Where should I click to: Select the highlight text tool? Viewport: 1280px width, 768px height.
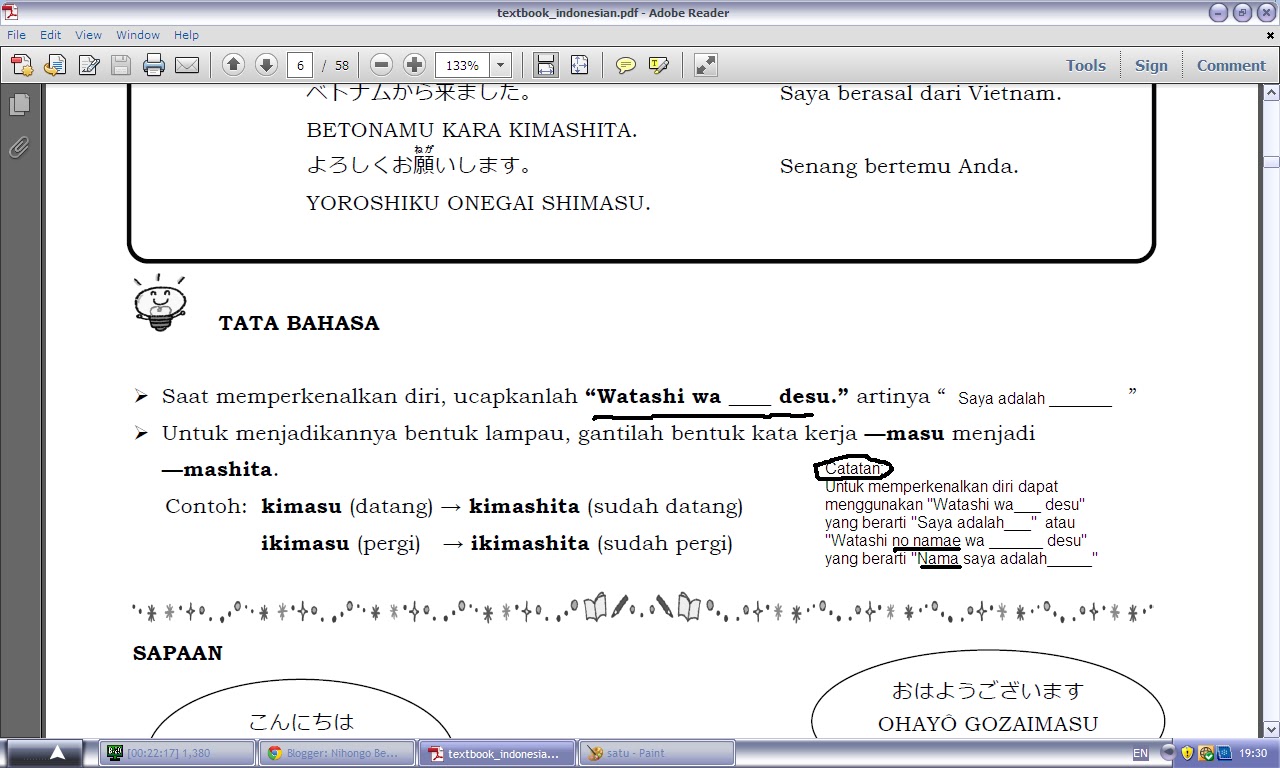(x=658, y=65)
